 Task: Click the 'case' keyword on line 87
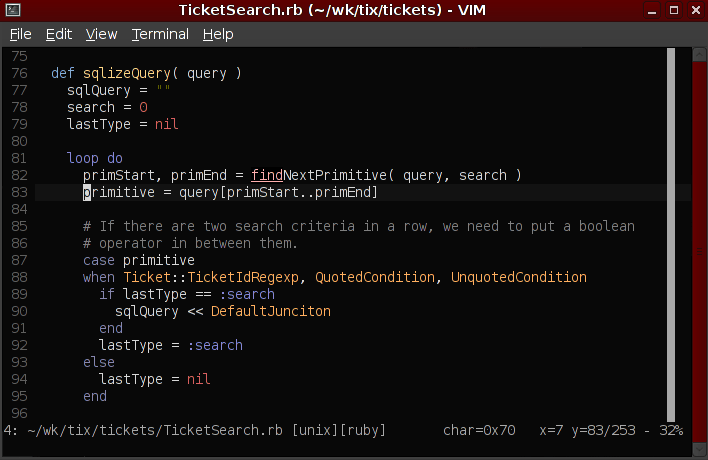(99, 260)
